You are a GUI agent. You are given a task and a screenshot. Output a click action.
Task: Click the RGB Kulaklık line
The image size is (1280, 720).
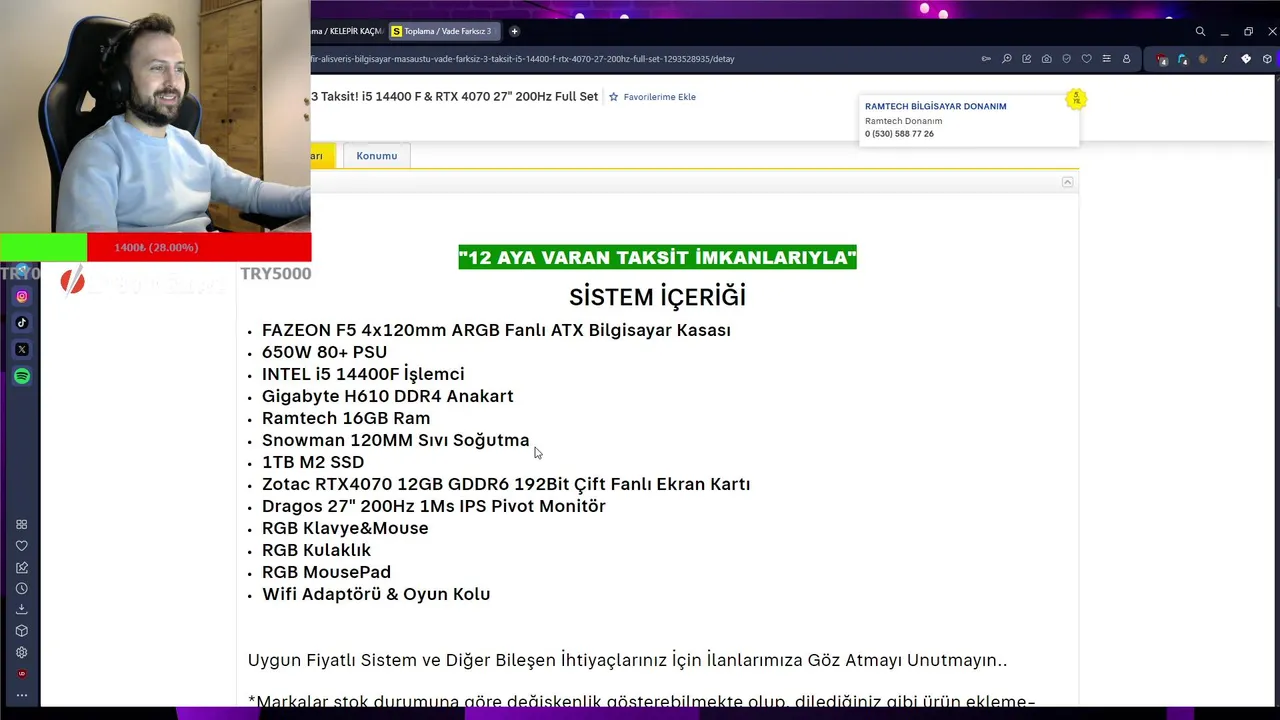coord(316,550)
